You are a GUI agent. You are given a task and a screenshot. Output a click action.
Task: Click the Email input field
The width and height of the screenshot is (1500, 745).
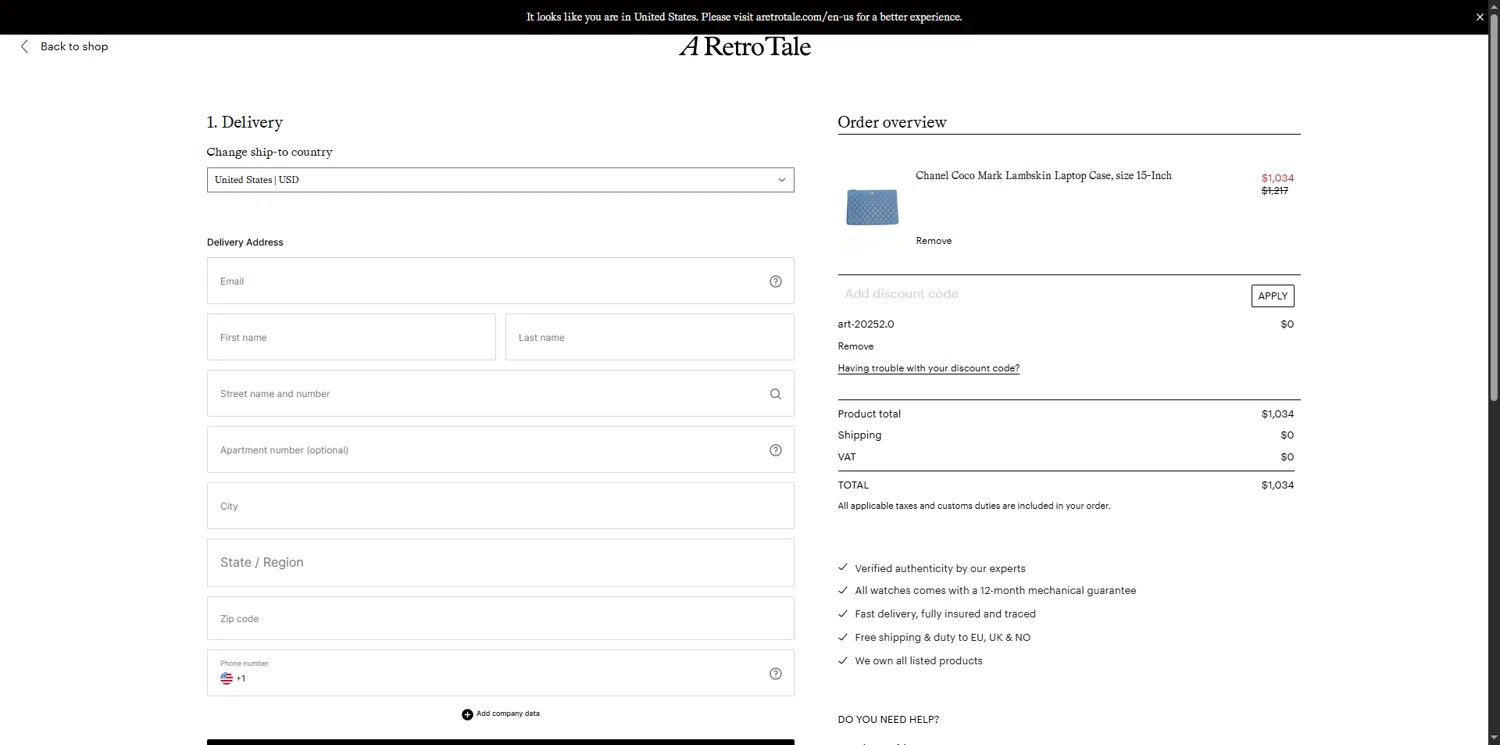(500, 281)
